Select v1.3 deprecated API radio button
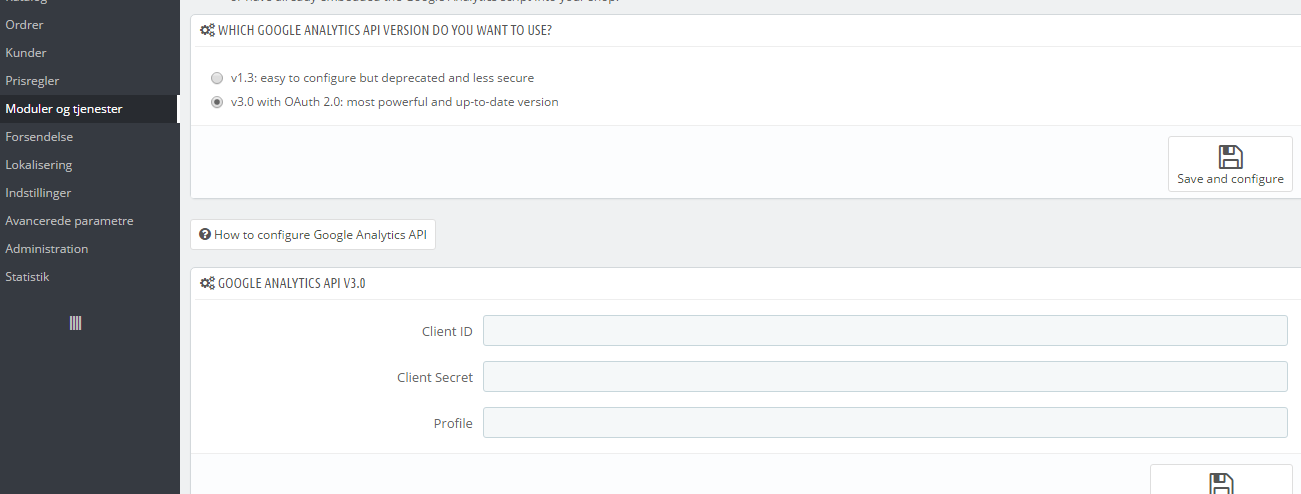1301x494 pixels. pos(217,78)
